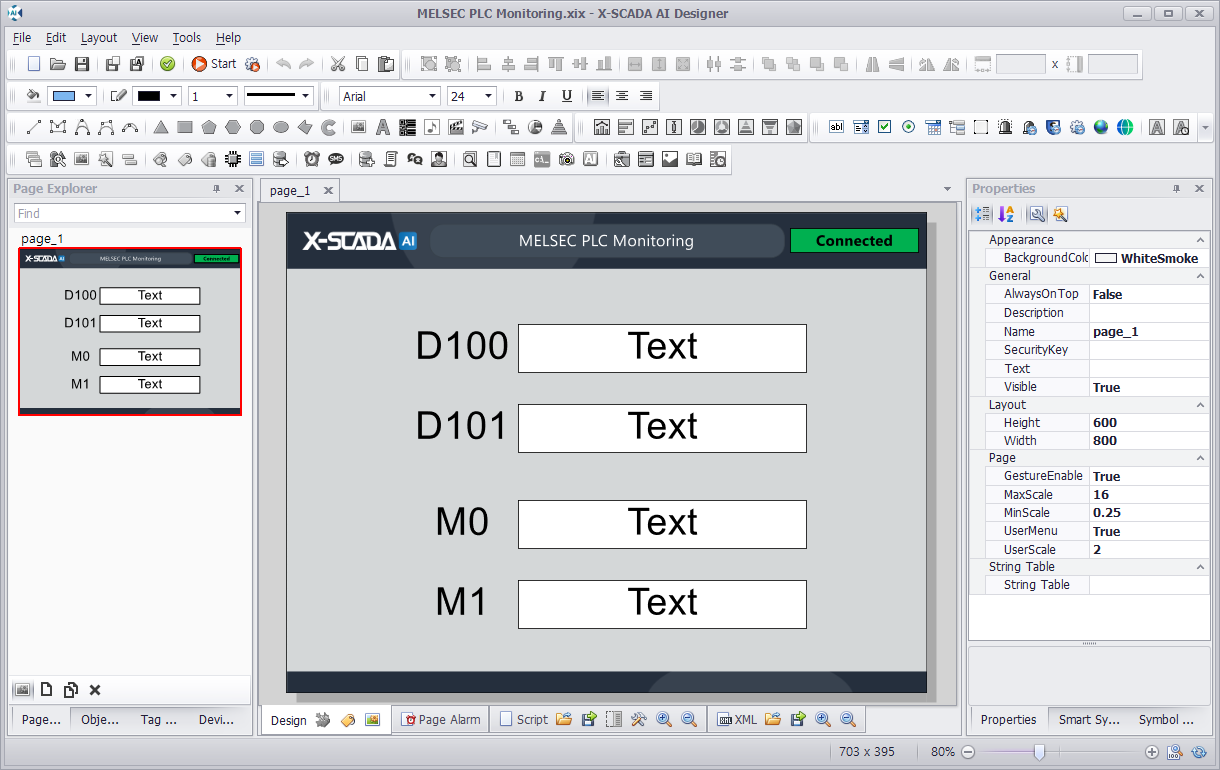Switch to the XML tab

(x=738, y=719)
